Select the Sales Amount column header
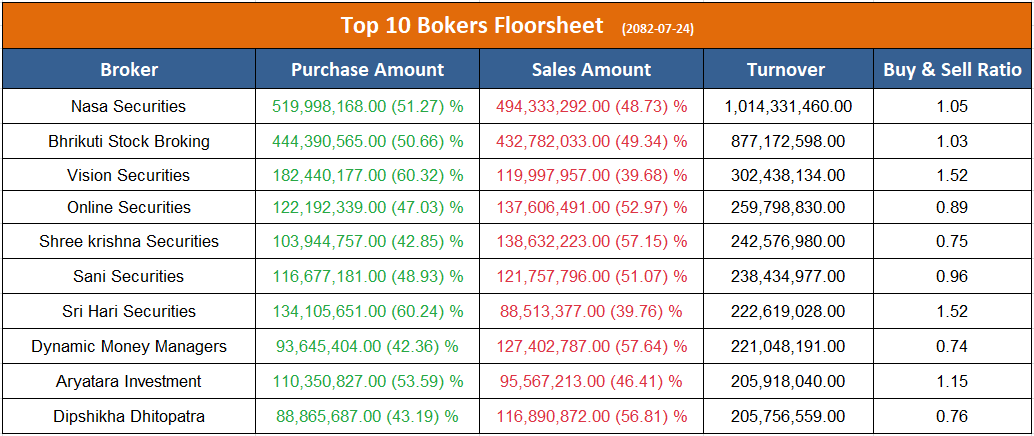This screenshot has width=1034, height=436. point(591,69)
